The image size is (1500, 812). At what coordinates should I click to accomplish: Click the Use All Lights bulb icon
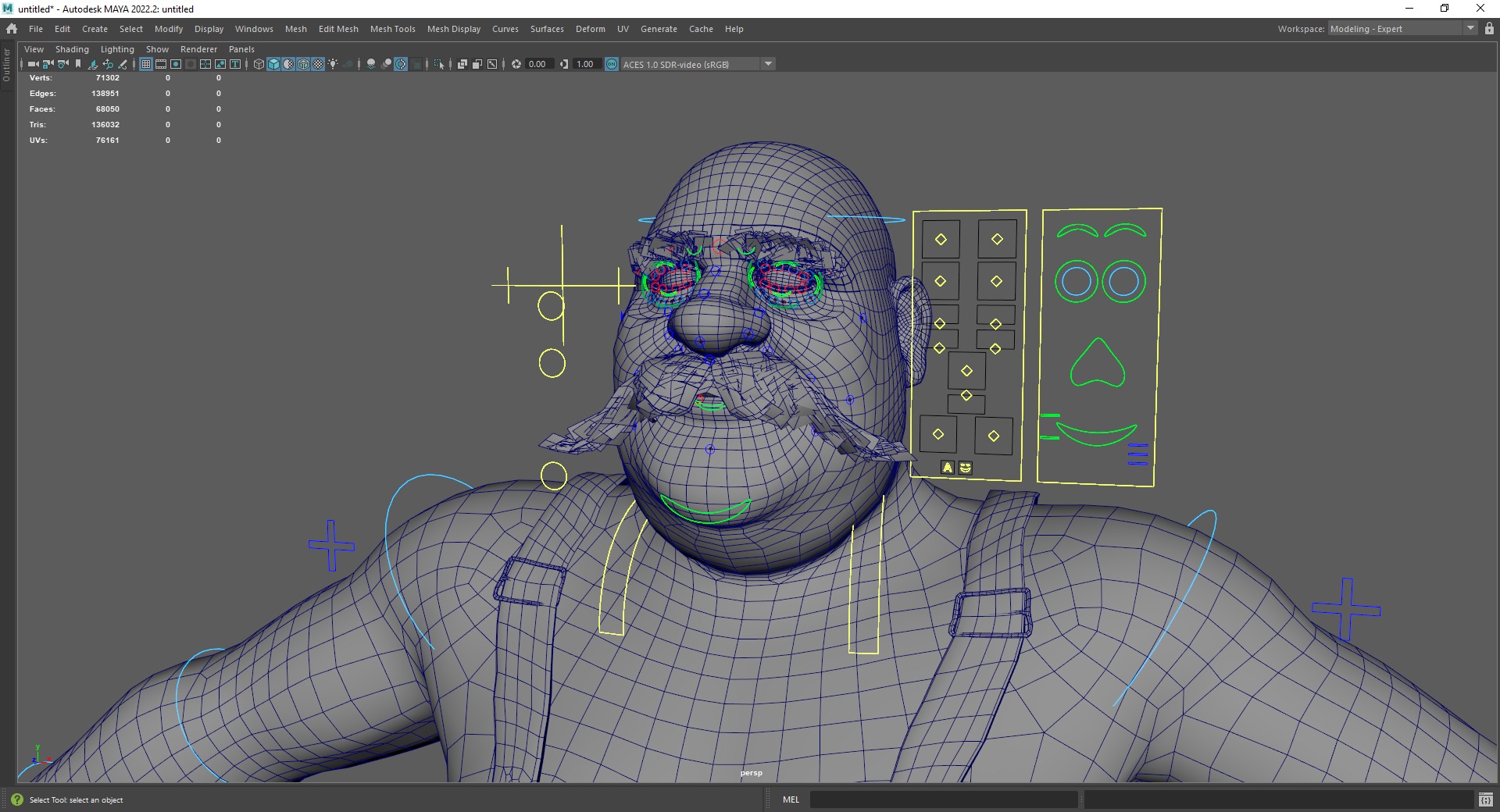click(x=333, y=64)
